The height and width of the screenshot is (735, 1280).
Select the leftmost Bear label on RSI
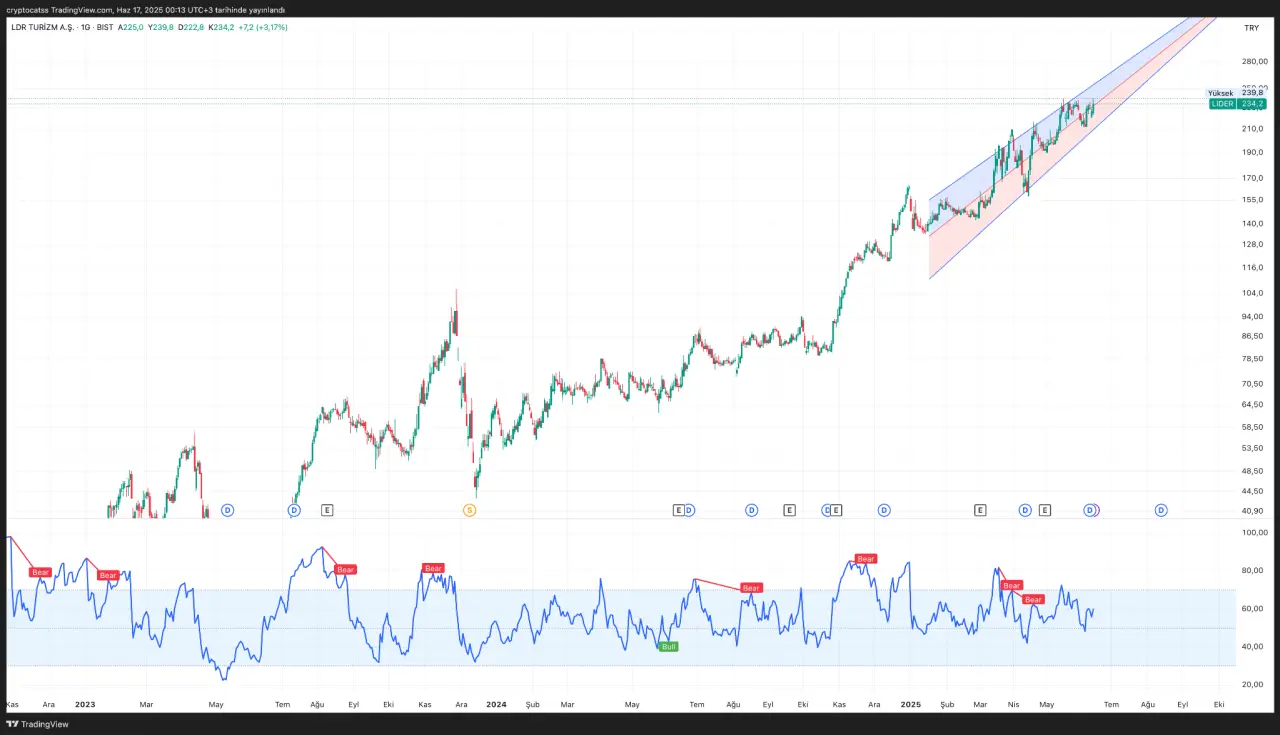(40, 573)
